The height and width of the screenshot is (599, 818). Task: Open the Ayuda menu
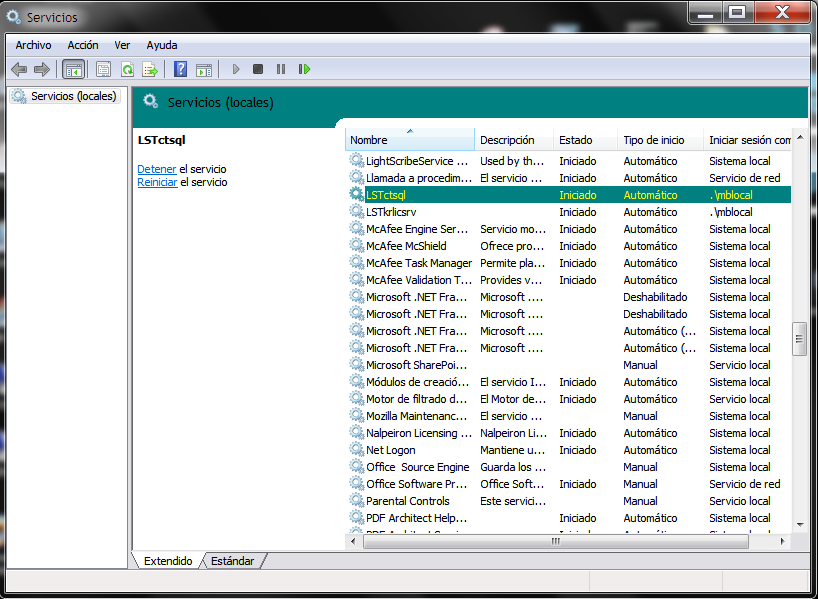point(162,45)
